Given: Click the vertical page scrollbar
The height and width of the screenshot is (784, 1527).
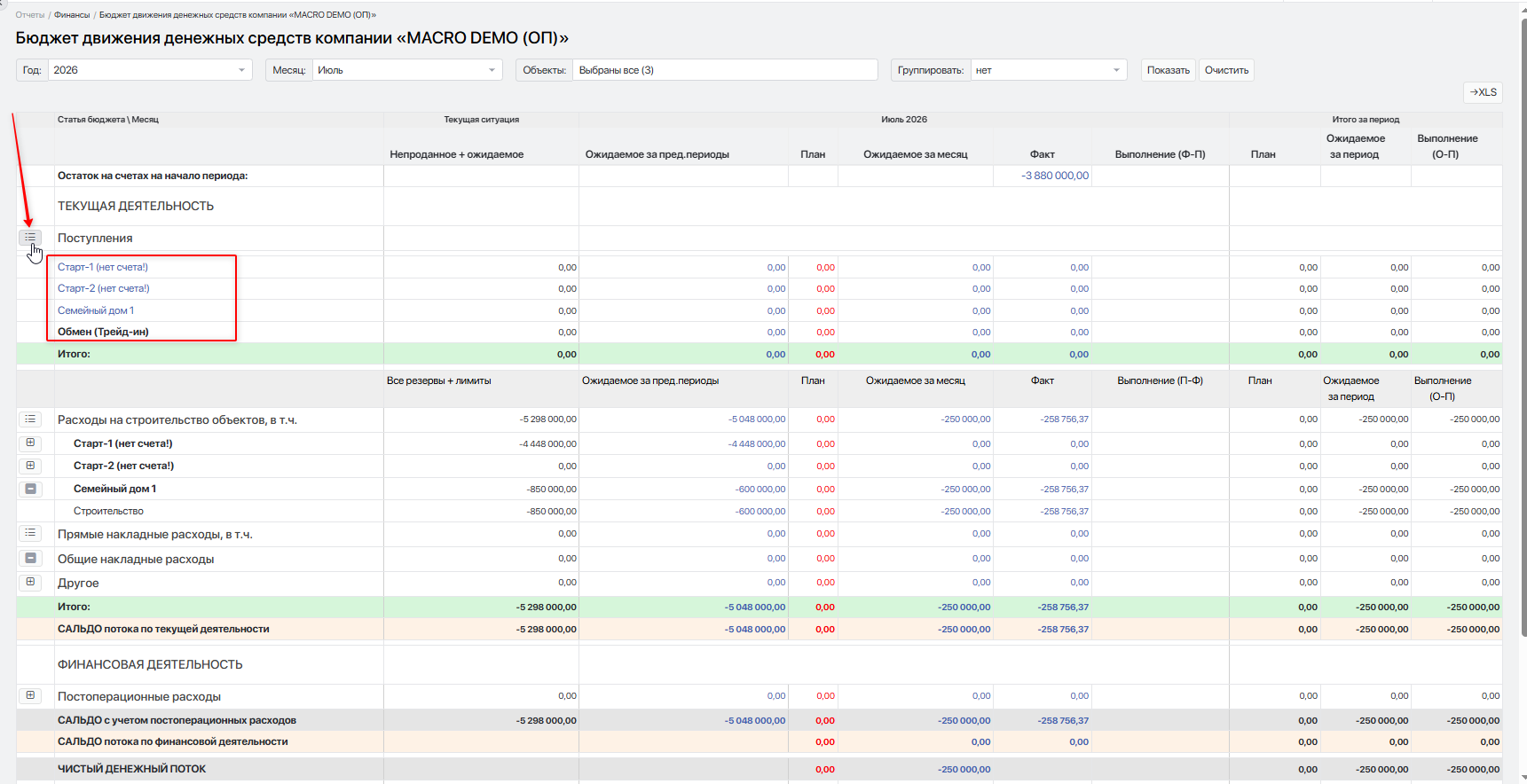Looking at the screenshot, I should (1523, 326).
